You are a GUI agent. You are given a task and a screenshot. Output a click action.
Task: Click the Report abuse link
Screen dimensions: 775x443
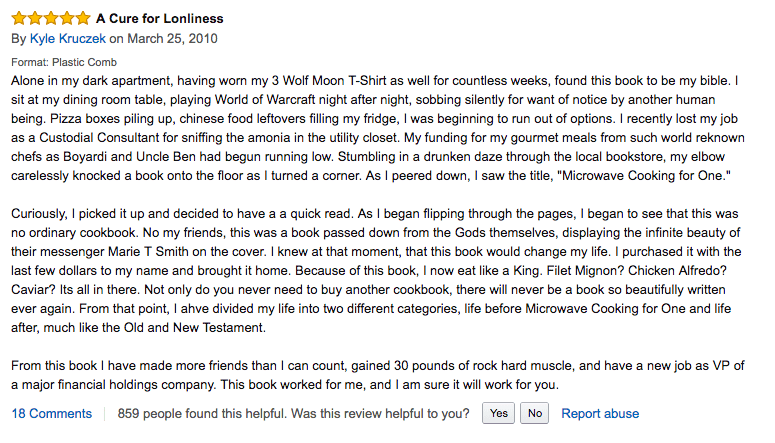pyautogui.click(x=600, y=413)
